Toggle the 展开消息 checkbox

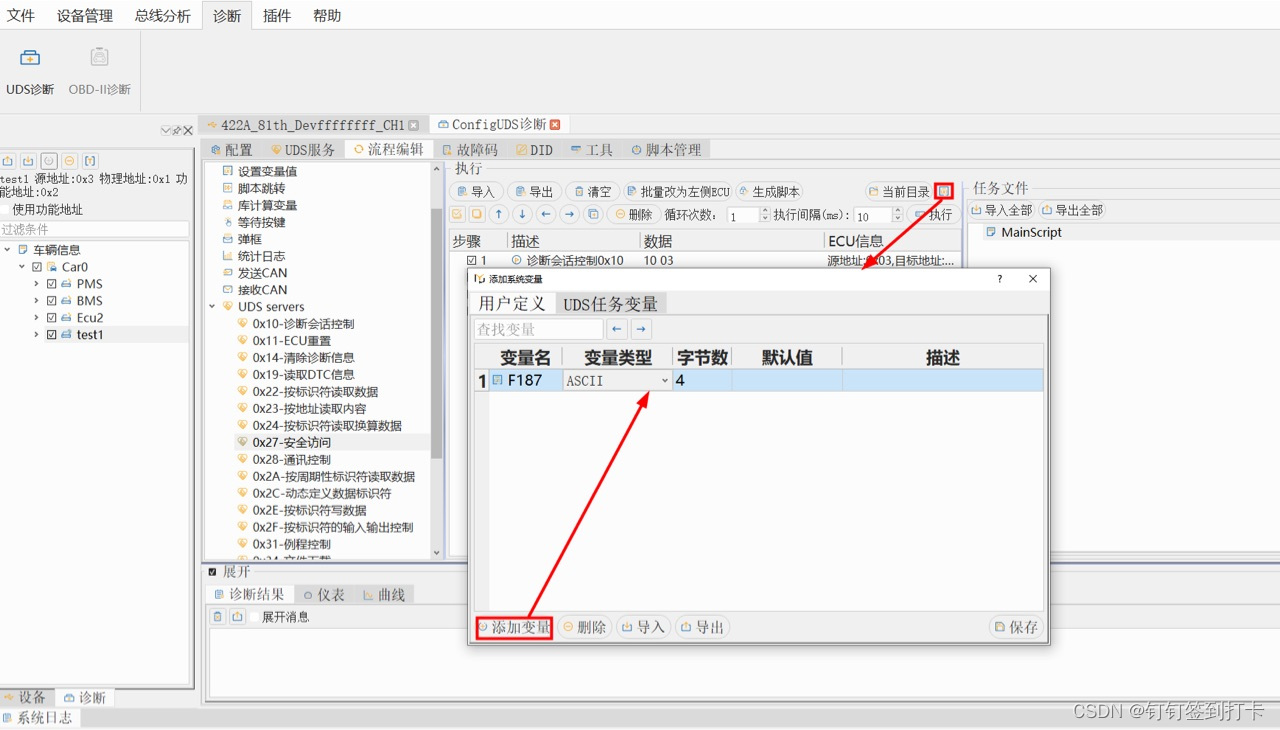[253, 617]
